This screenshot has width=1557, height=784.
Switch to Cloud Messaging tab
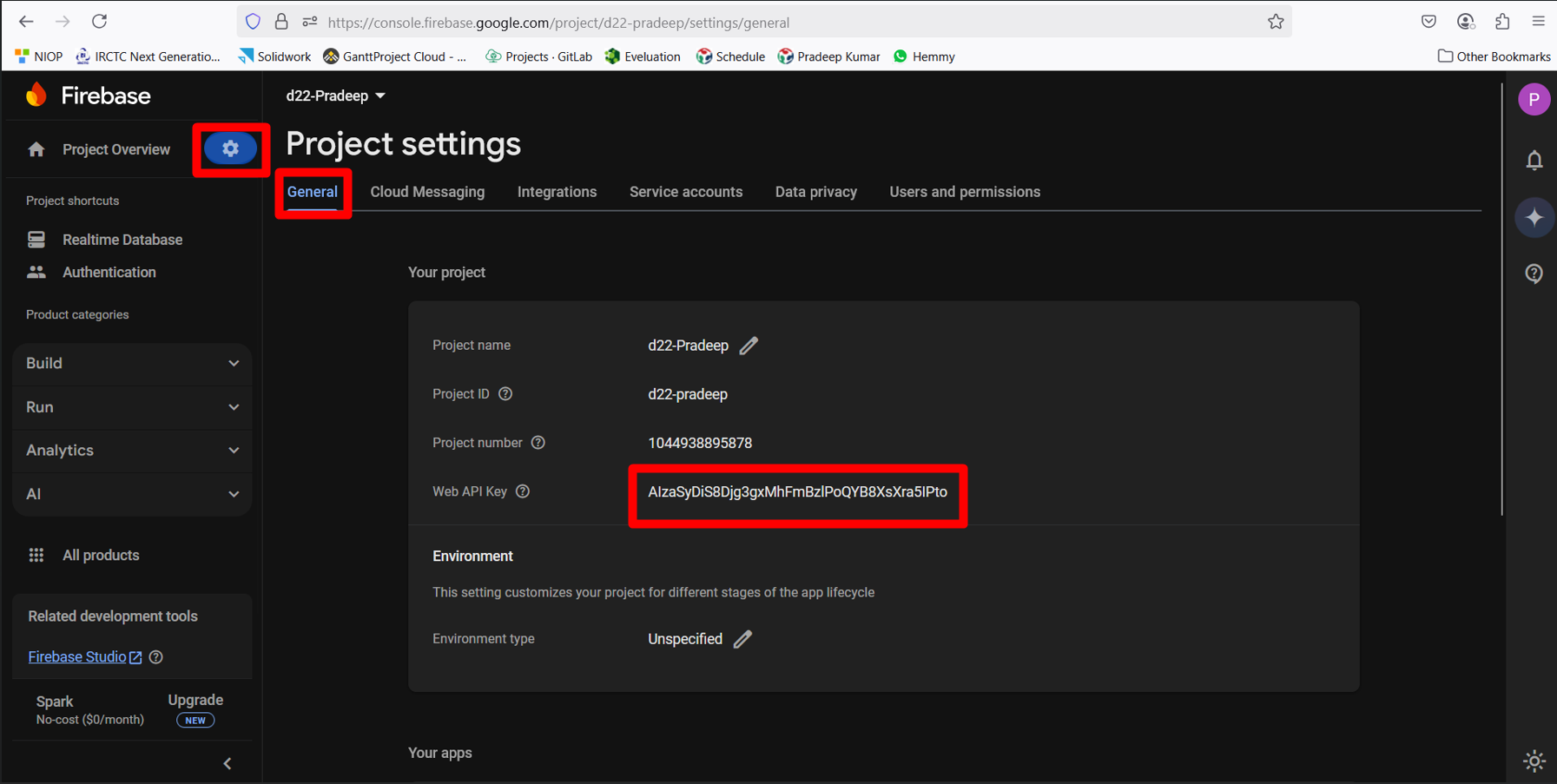coord(427,192)
